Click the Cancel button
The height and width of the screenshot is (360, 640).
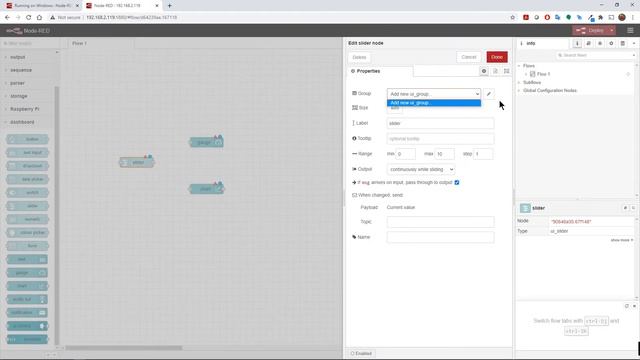pyautogui.click(x=469, y=57)
